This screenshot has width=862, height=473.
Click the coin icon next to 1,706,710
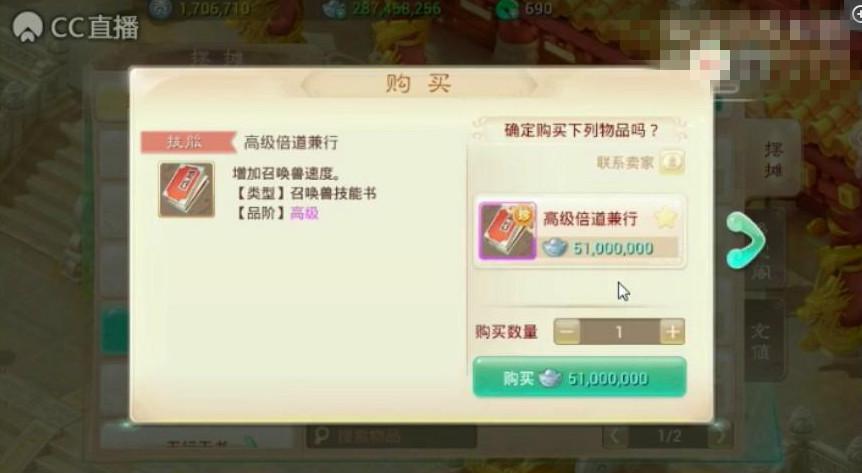point(161,9)
